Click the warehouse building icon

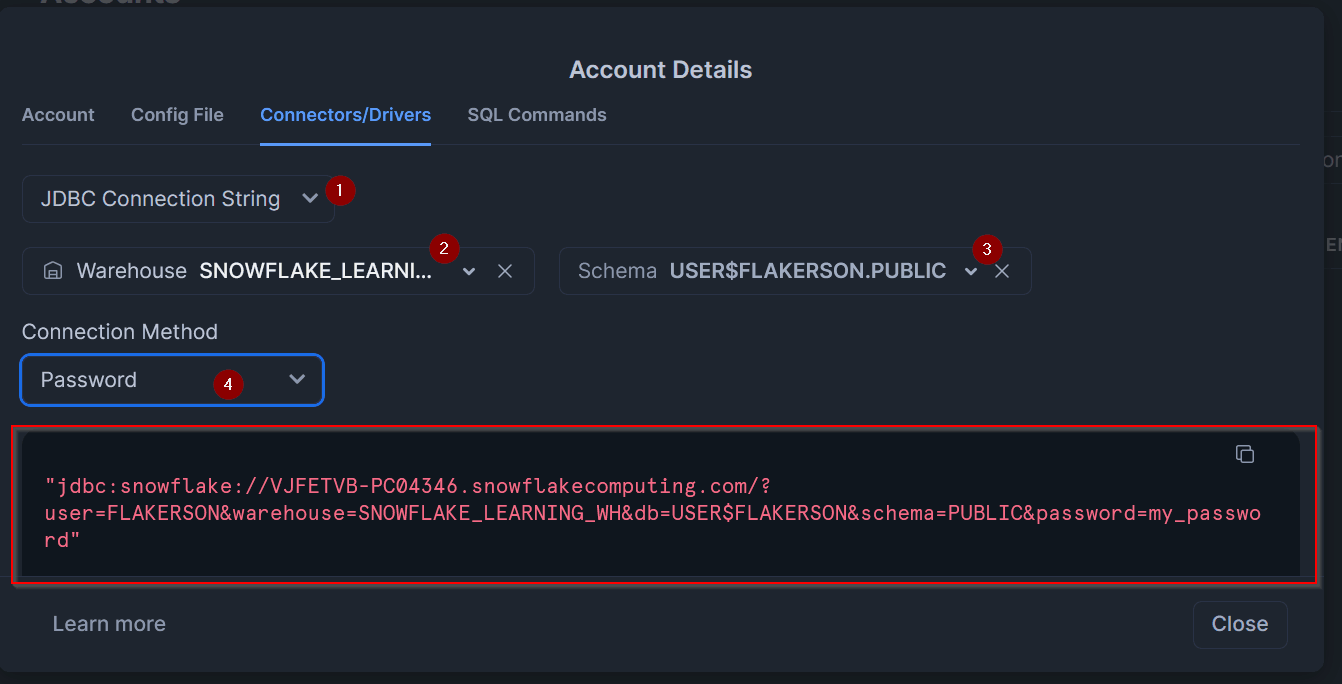click(x=53, y=271)
